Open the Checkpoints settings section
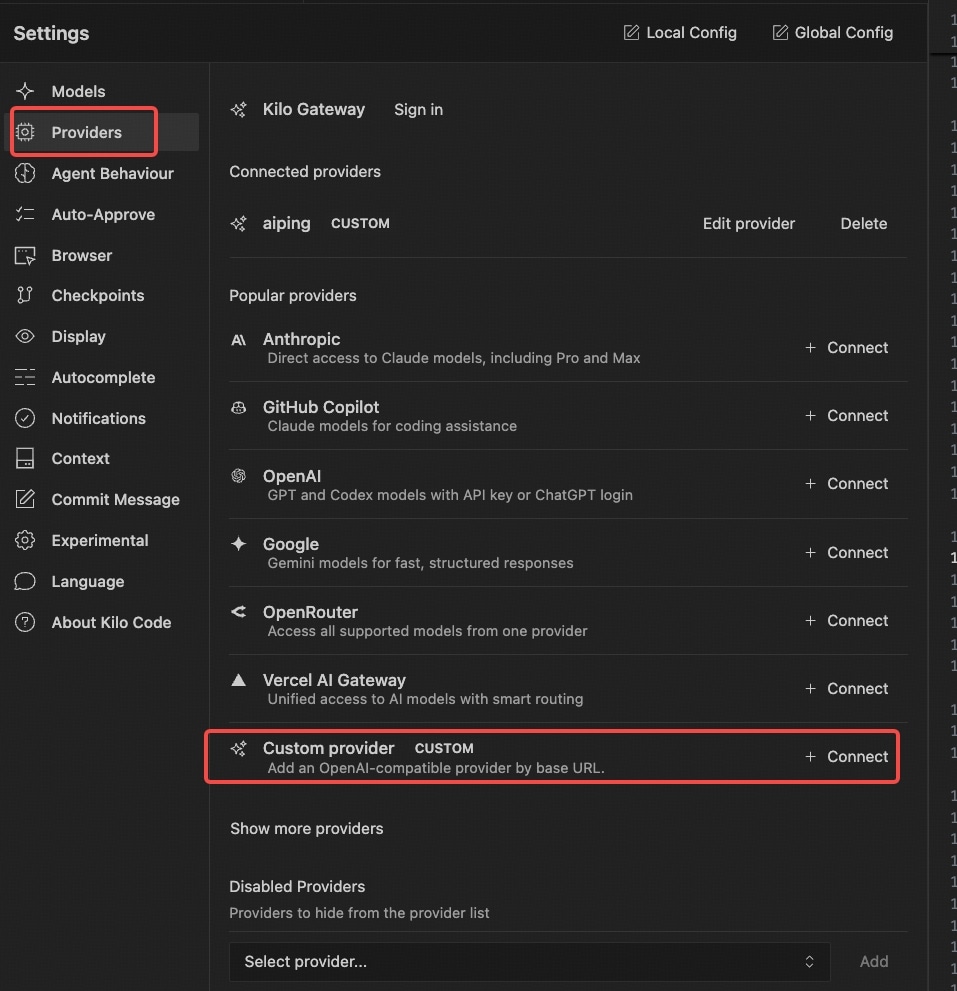Image resolution: width=957 pixels, height=991 pixels. (x=104, y=295)
